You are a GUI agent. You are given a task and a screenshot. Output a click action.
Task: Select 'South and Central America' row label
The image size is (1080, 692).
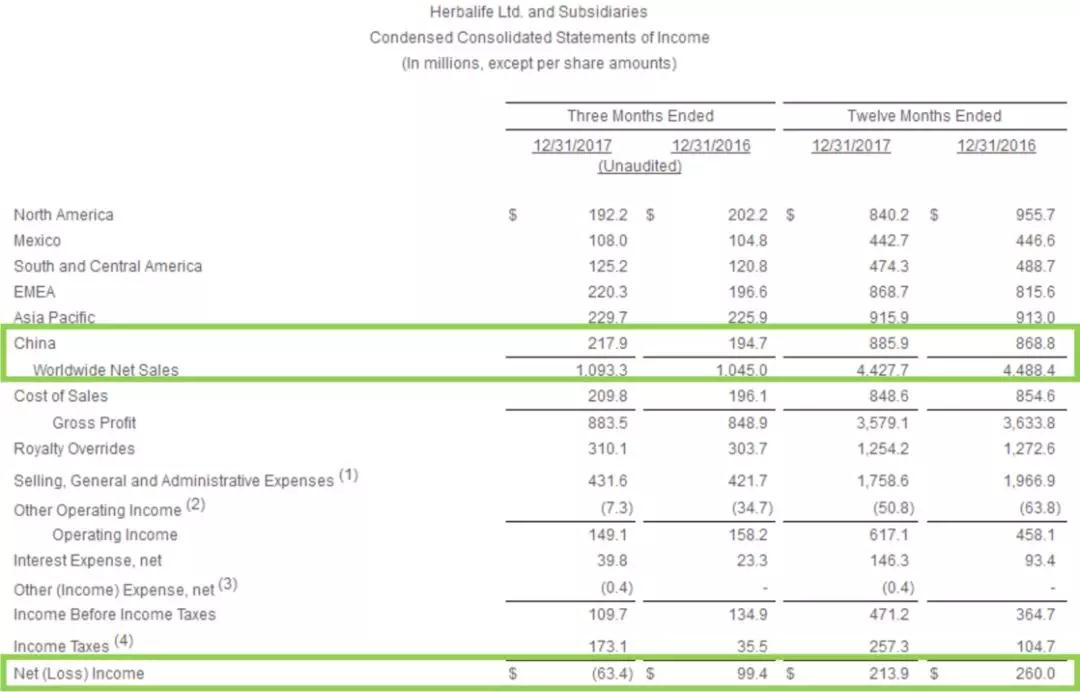107,266
